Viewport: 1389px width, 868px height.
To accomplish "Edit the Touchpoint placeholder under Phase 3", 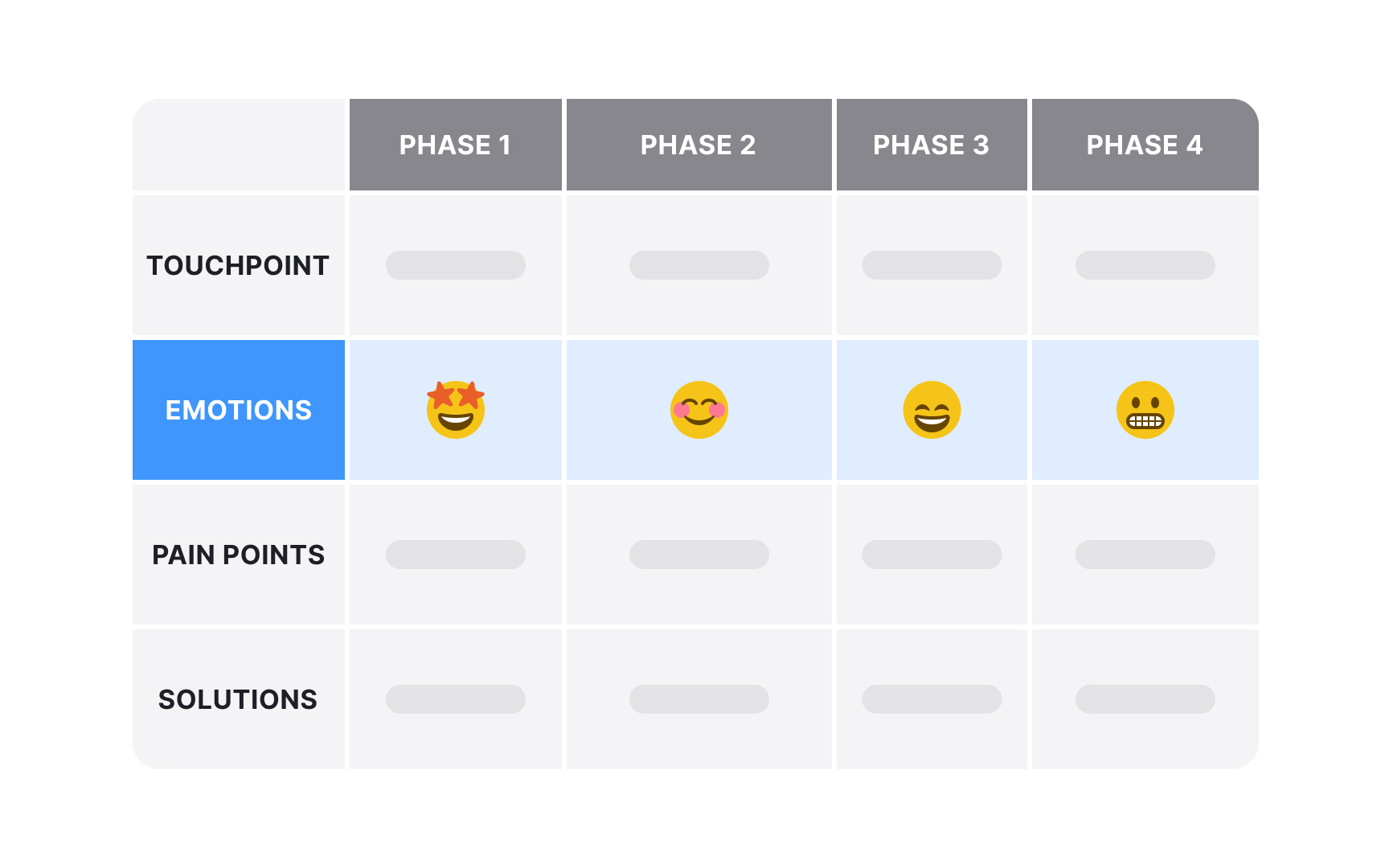I will (932, 265).
